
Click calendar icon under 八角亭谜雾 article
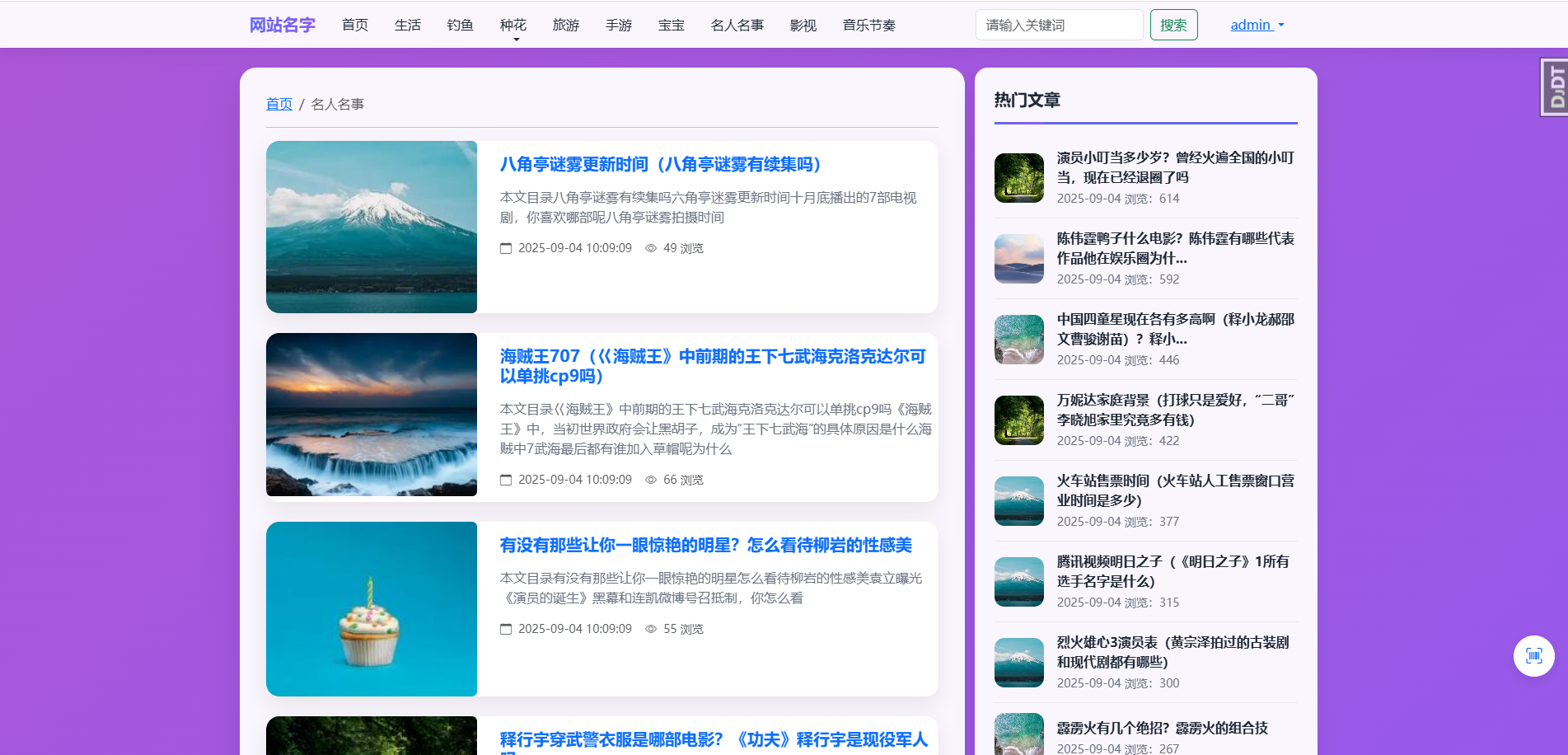tap(505, 247)
